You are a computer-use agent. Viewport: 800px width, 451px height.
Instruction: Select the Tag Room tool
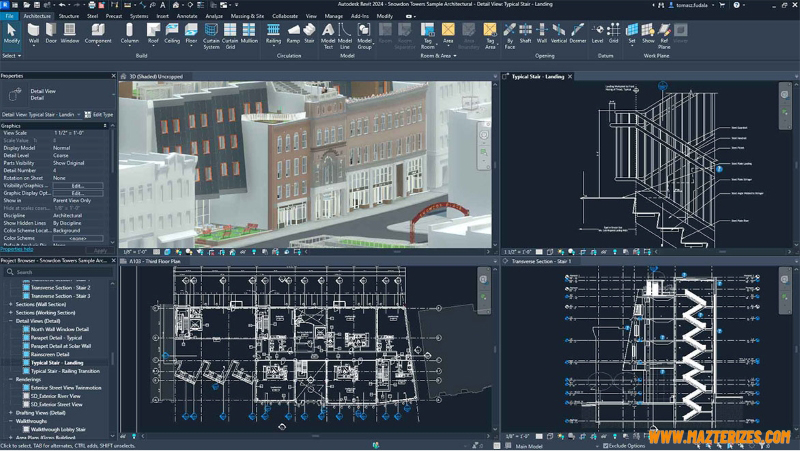428,36
